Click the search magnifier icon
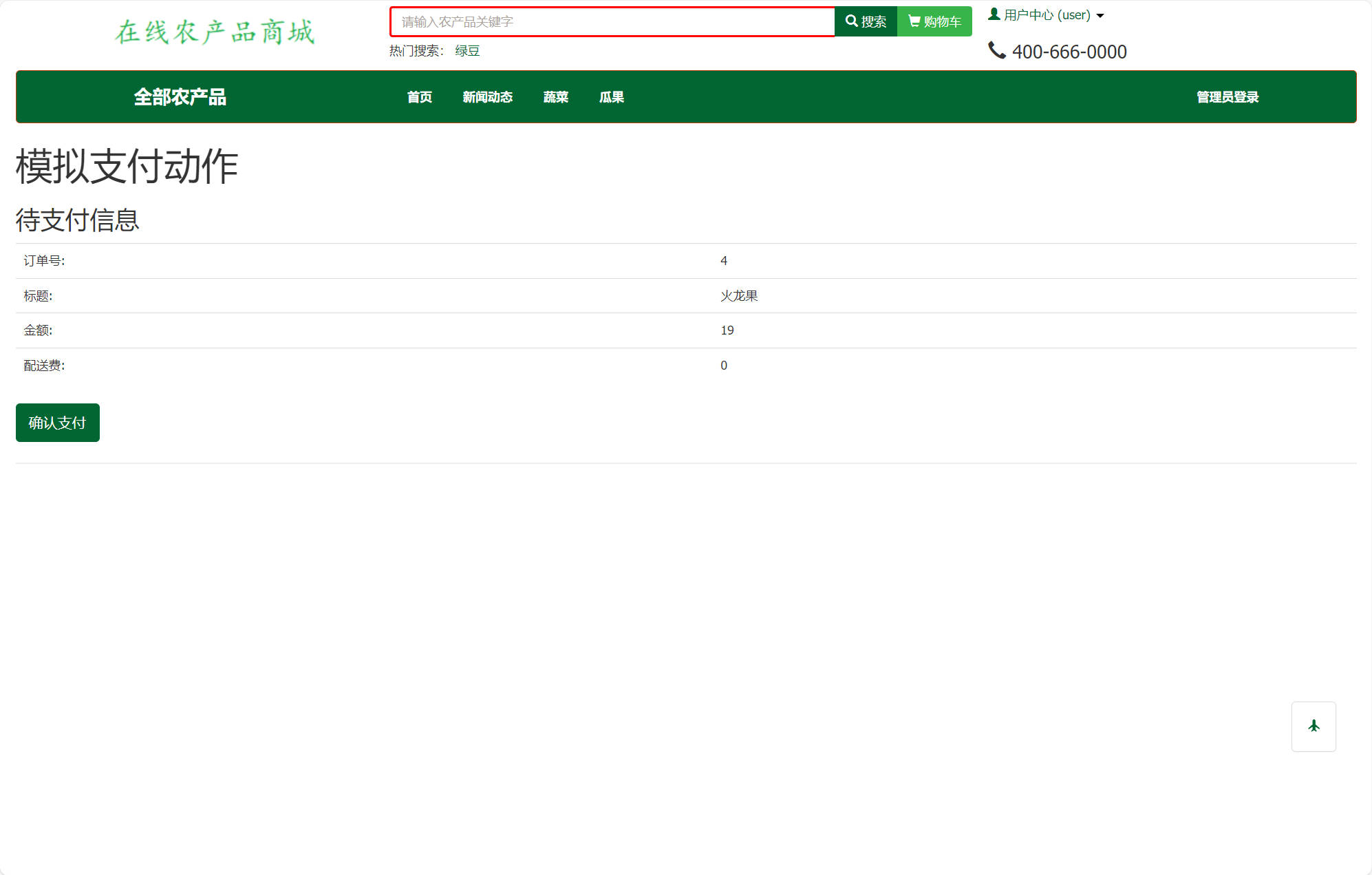Image resolution: width=1372 pixels, height=875 pixels. pyautogui.click(x=851, y=21)
